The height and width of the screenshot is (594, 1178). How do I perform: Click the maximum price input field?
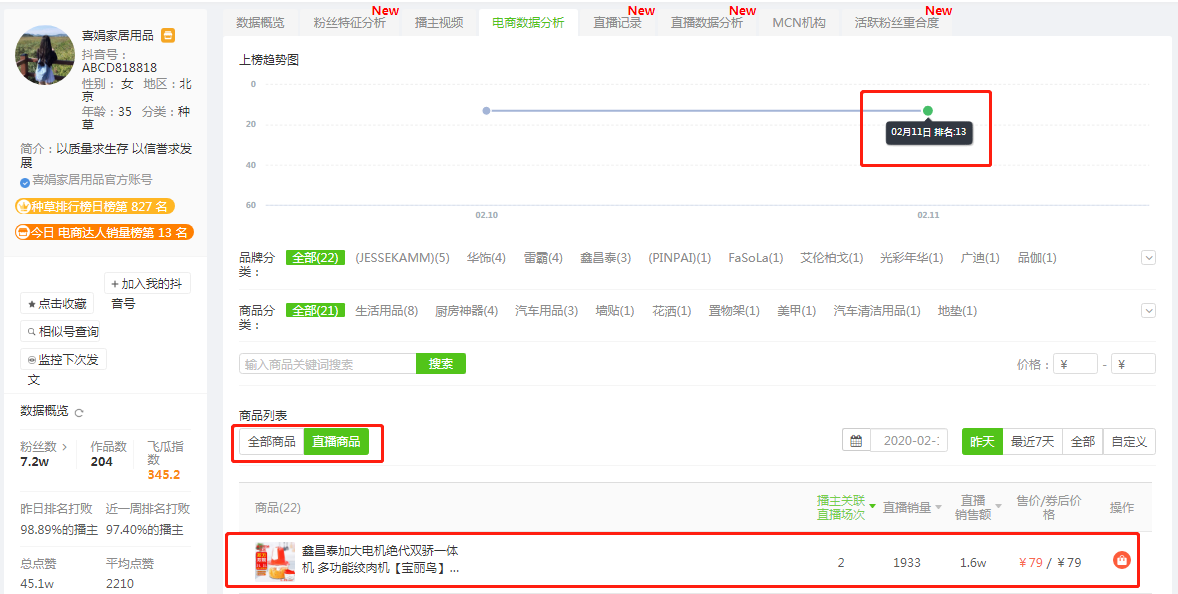1133,364
